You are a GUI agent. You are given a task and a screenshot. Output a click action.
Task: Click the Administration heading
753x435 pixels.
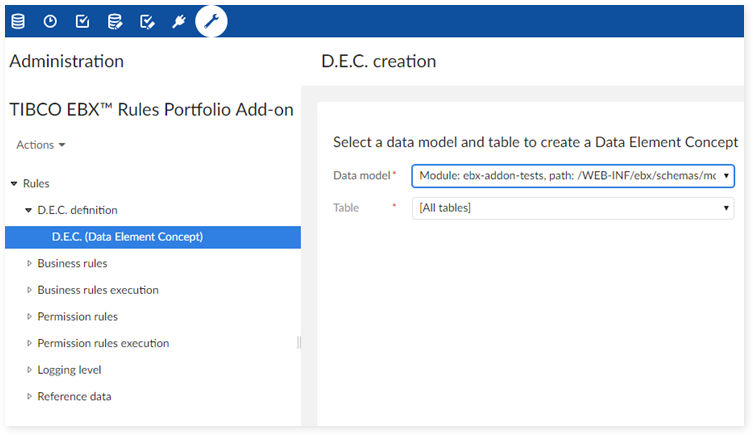(x=67, y=61)
